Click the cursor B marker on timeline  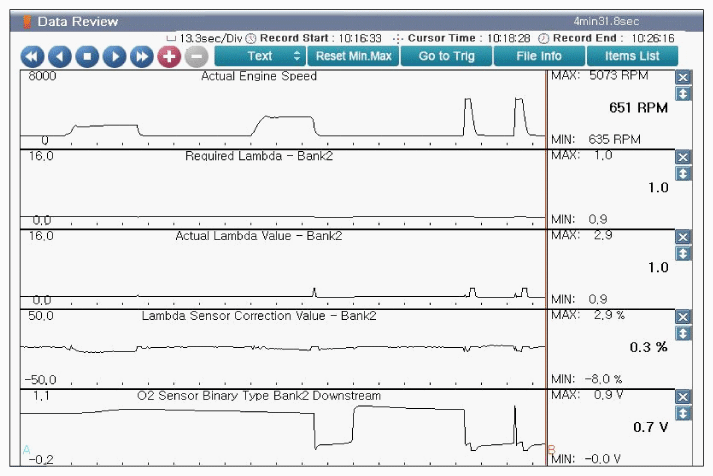(550, 450)
